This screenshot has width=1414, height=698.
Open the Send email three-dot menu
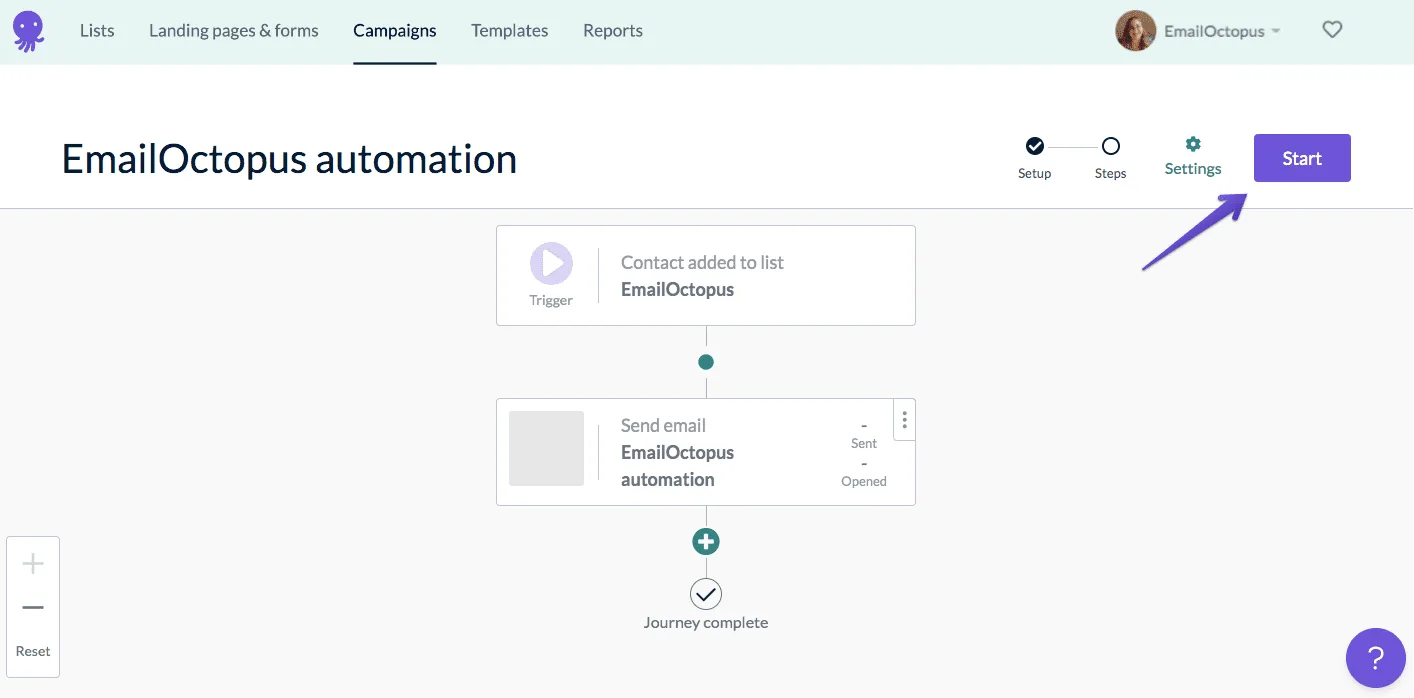point(904,420)
